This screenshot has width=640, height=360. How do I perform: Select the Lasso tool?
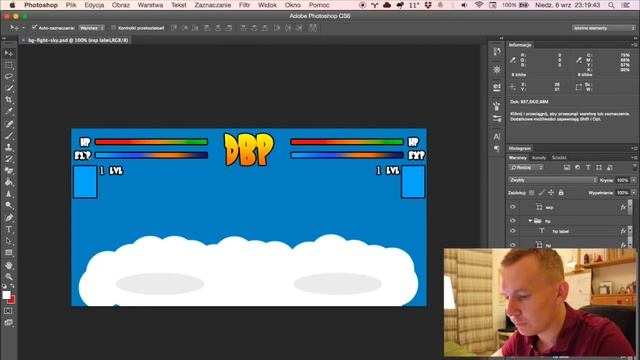(x=9, y=77)
